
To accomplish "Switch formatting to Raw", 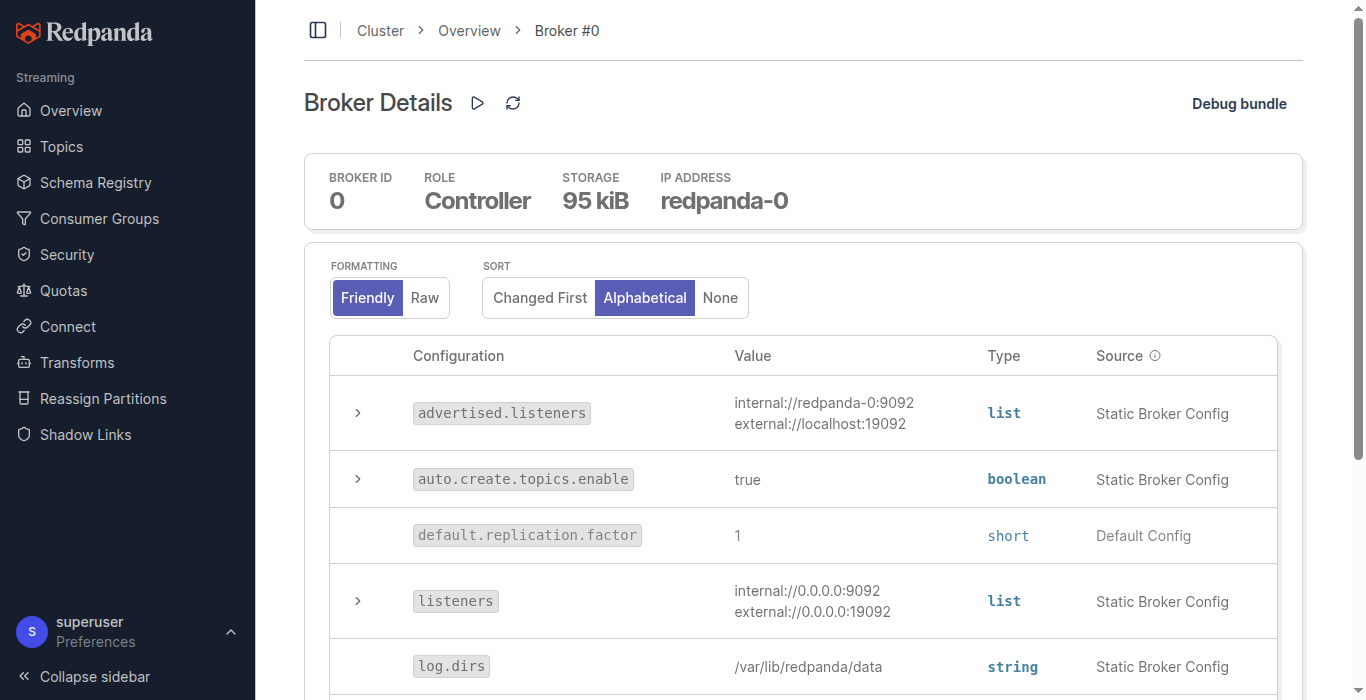I will 425,298.
